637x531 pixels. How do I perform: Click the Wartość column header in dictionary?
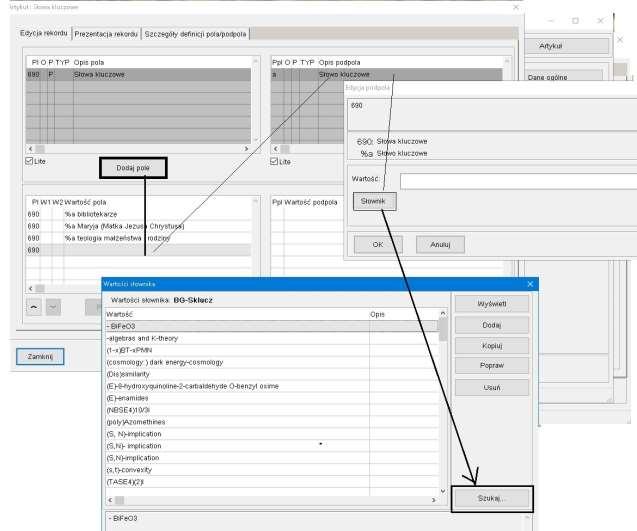[237, 314]
